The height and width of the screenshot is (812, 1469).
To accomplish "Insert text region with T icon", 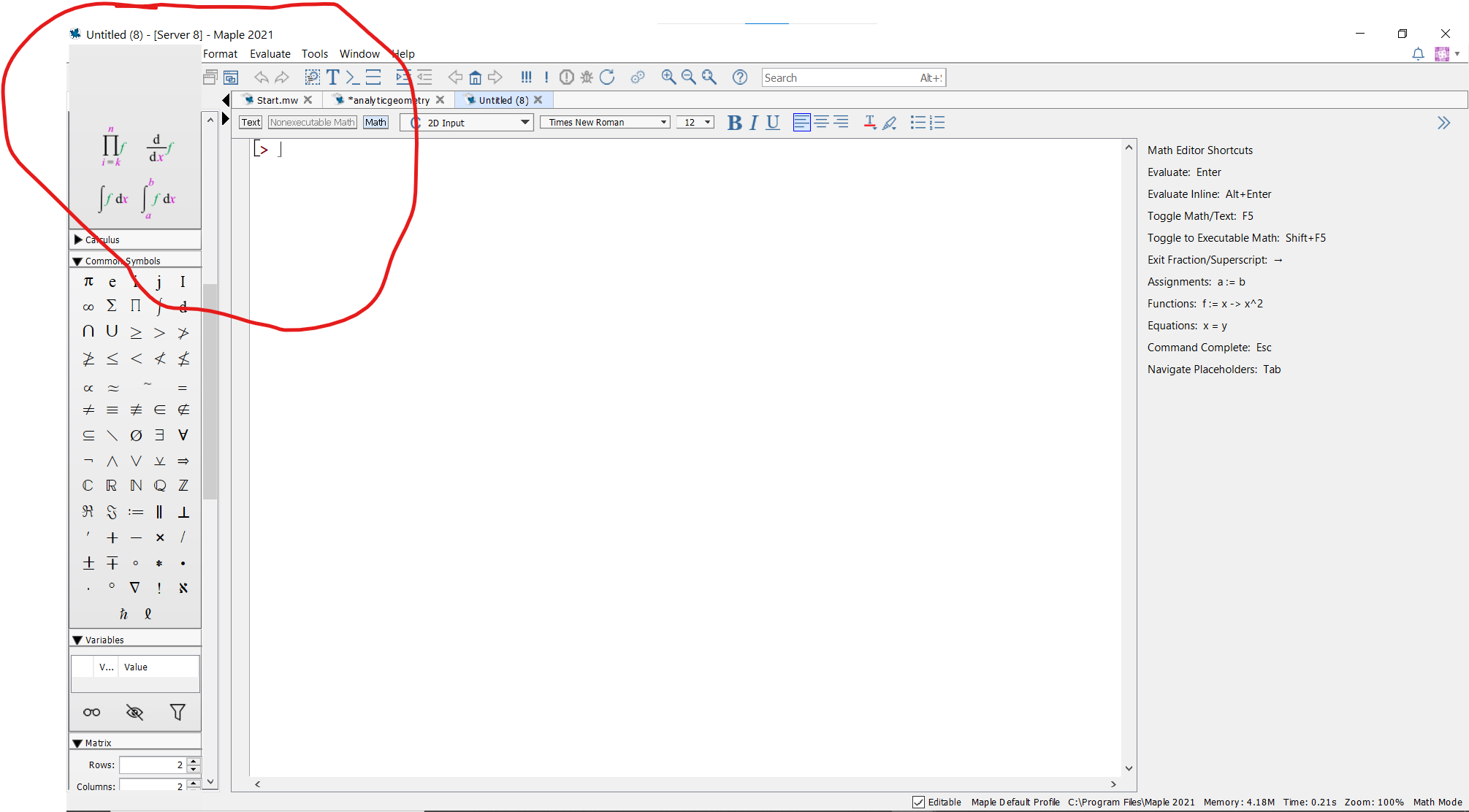I will point(332,77).
